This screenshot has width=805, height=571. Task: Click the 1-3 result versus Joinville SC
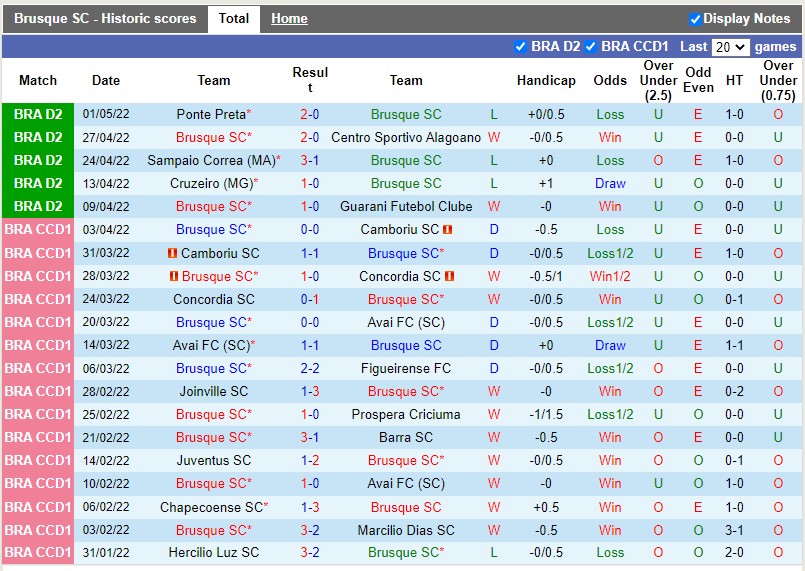pyautogui.click(x=310, y=391)
